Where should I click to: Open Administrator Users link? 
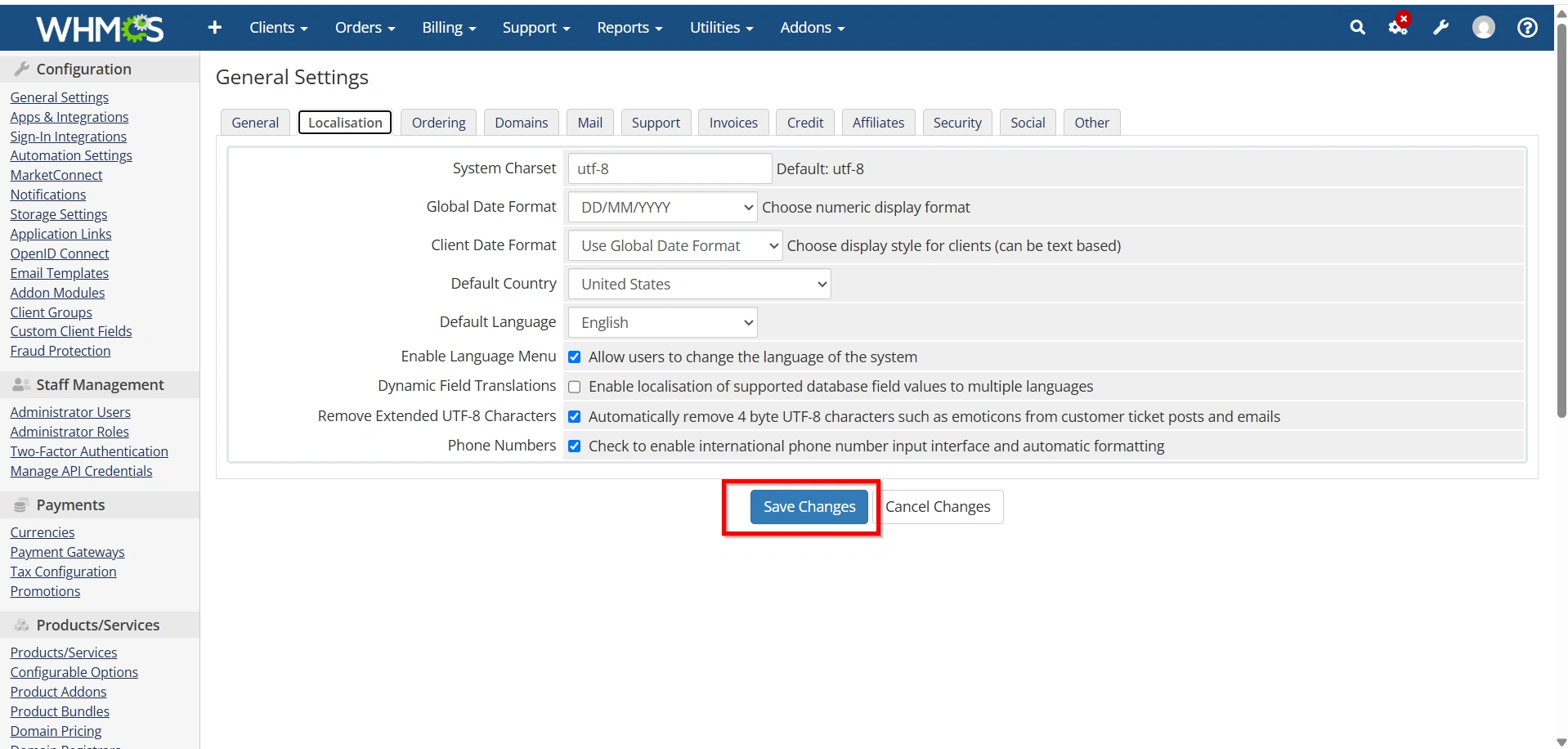pos(70,412)
